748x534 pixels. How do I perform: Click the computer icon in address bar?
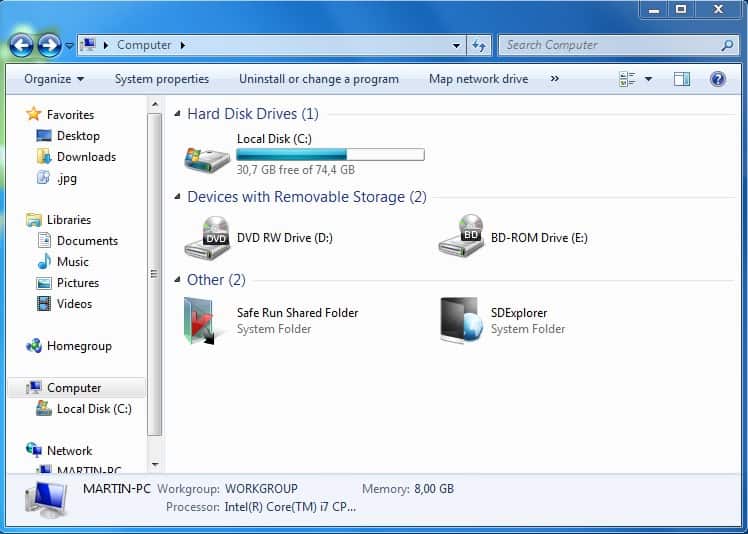pos(88,45)
